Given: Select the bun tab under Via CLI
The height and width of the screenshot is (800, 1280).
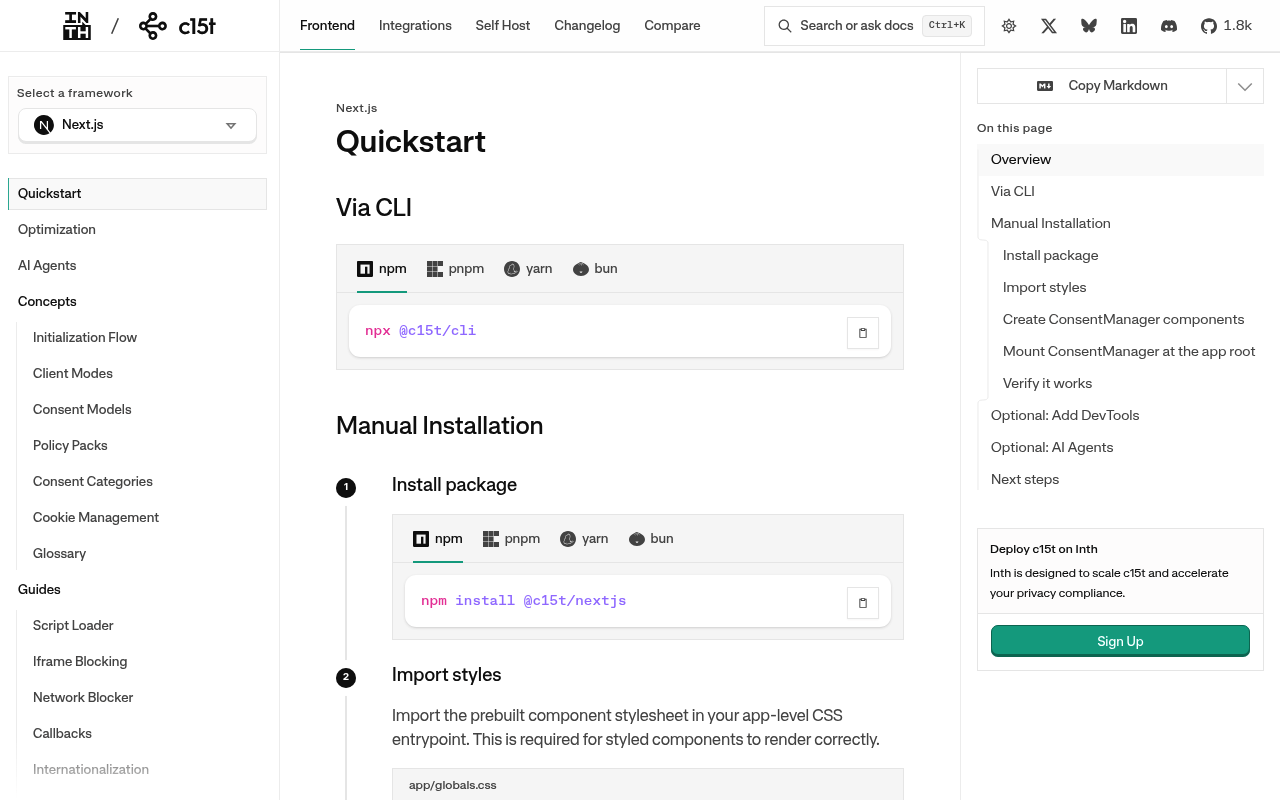Looking at the screenshot, I should [x=595, y=269].
